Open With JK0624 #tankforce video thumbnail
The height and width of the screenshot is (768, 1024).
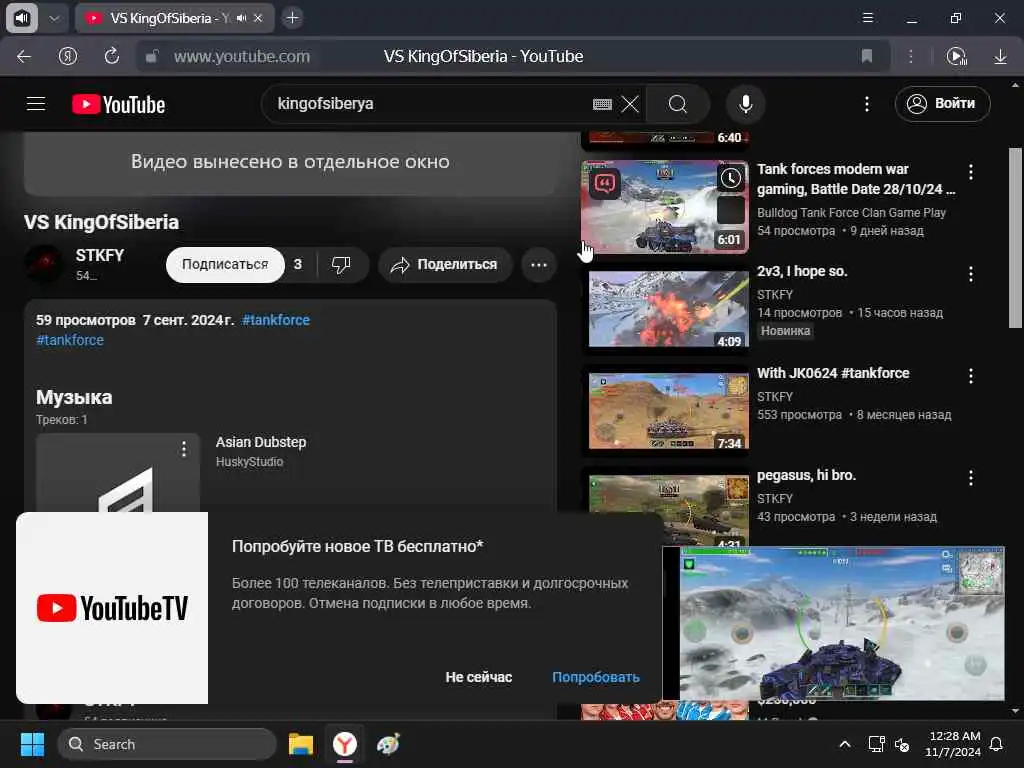[669, 411]
